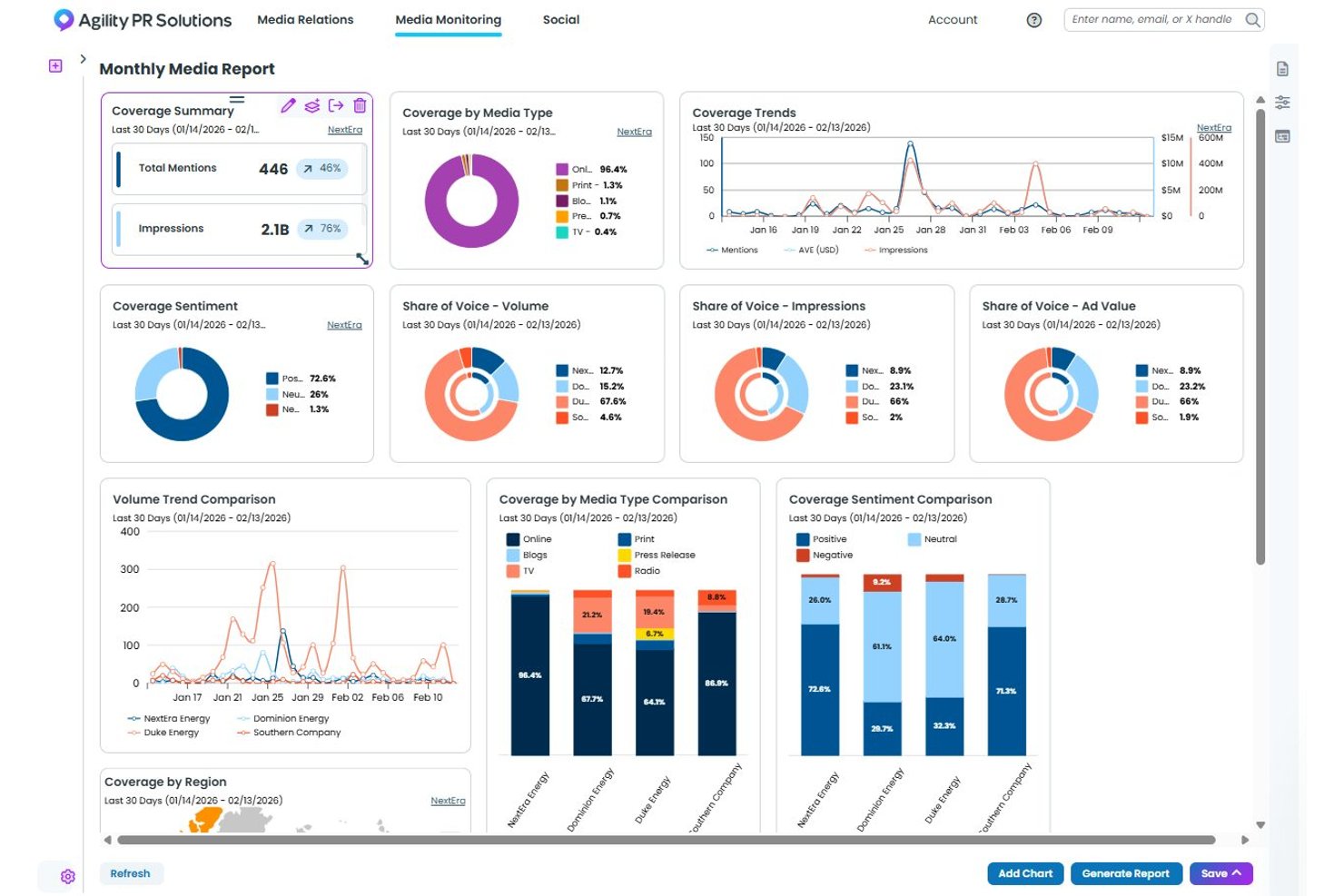Click the NextEra link in Coverage by Region
1344x896 pixels.
pyautogui.click(x=448, y=801)
